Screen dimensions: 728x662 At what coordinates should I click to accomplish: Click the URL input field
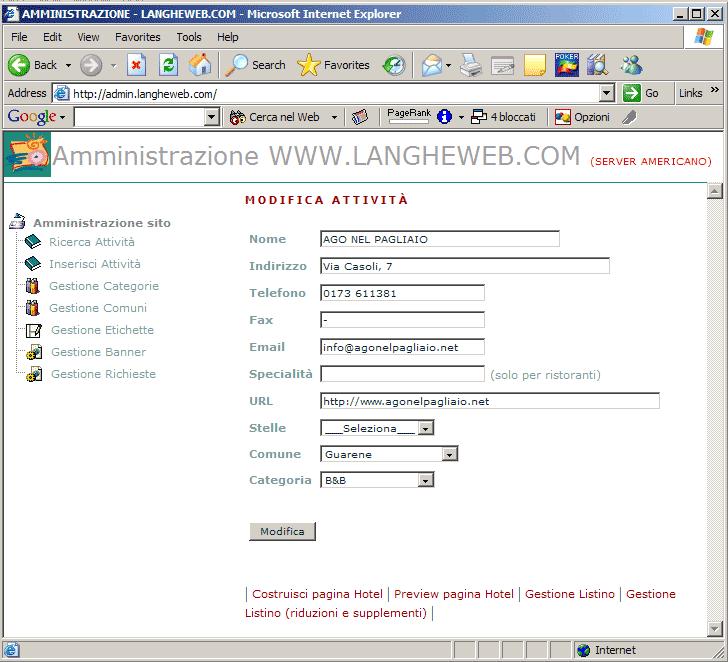[490, 401]
